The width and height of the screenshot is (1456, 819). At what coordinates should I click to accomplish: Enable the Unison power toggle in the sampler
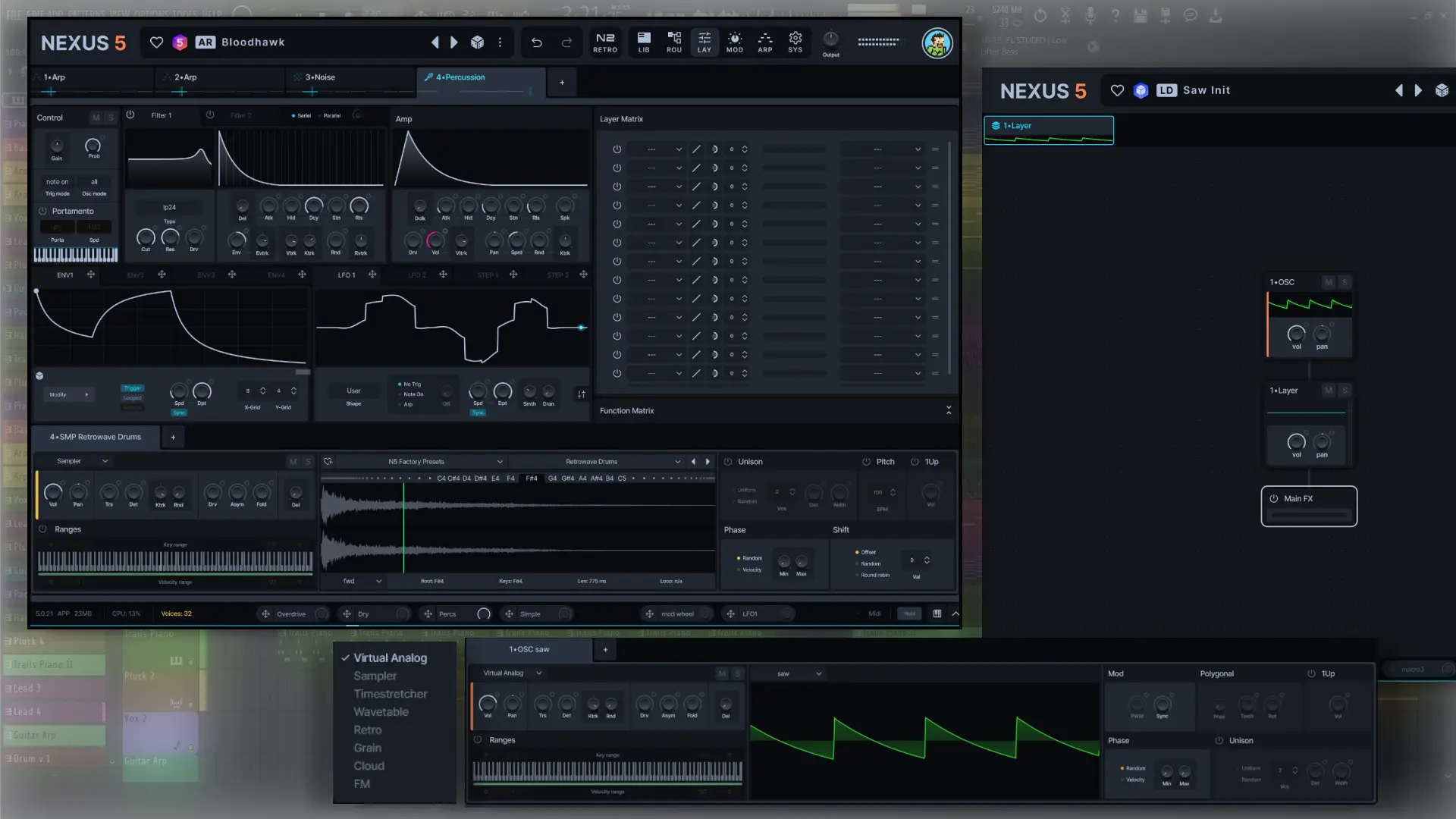728,462
